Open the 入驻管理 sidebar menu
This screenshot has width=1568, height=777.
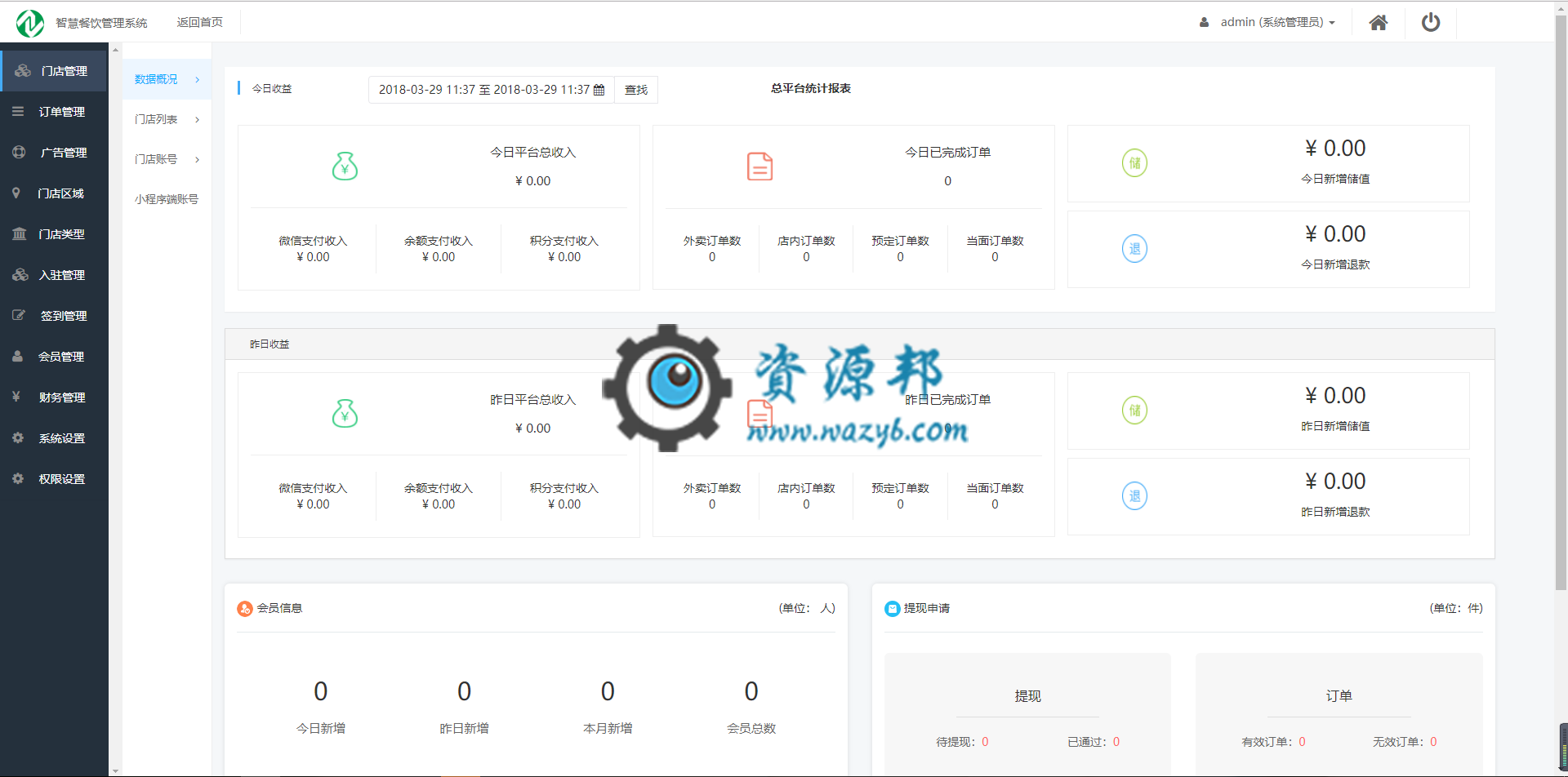coord(54,275)
